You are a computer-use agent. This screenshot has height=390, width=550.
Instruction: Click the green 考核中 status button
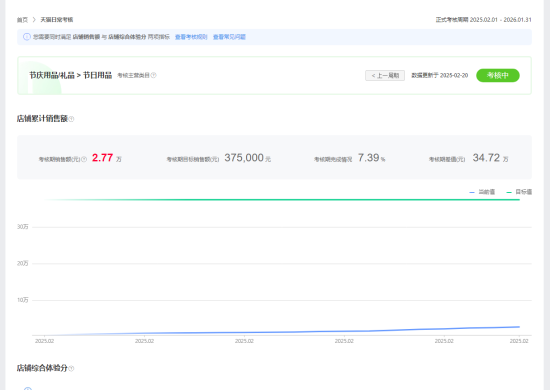click(497, 75)
